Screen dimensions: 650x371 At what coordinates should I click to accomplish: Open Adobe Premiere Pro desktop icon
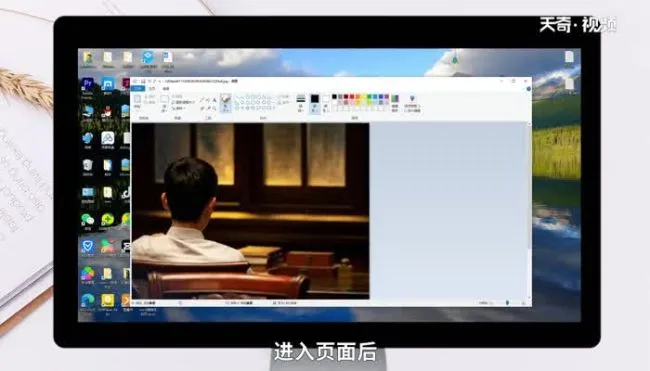click(87, 84)
